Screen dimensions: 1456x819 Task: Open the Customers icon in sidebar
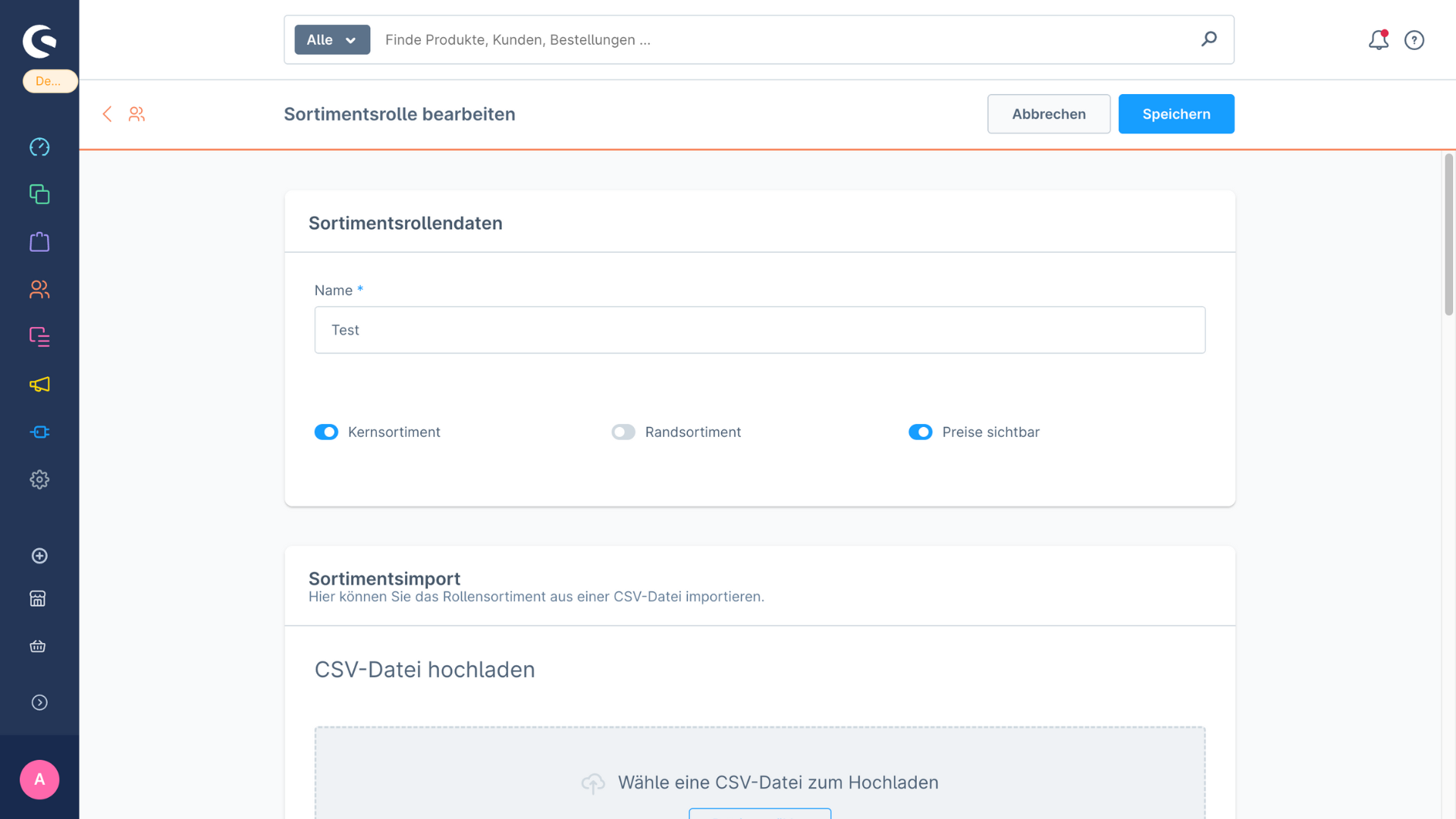[x=39, y=289]
